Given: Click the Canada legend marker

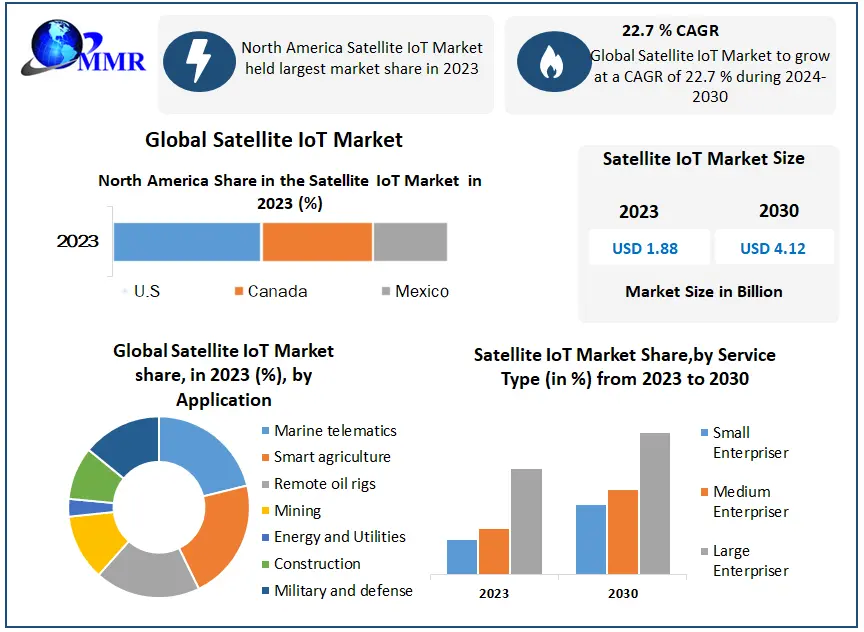Looking at the screenshot, I should click(239, 292).
